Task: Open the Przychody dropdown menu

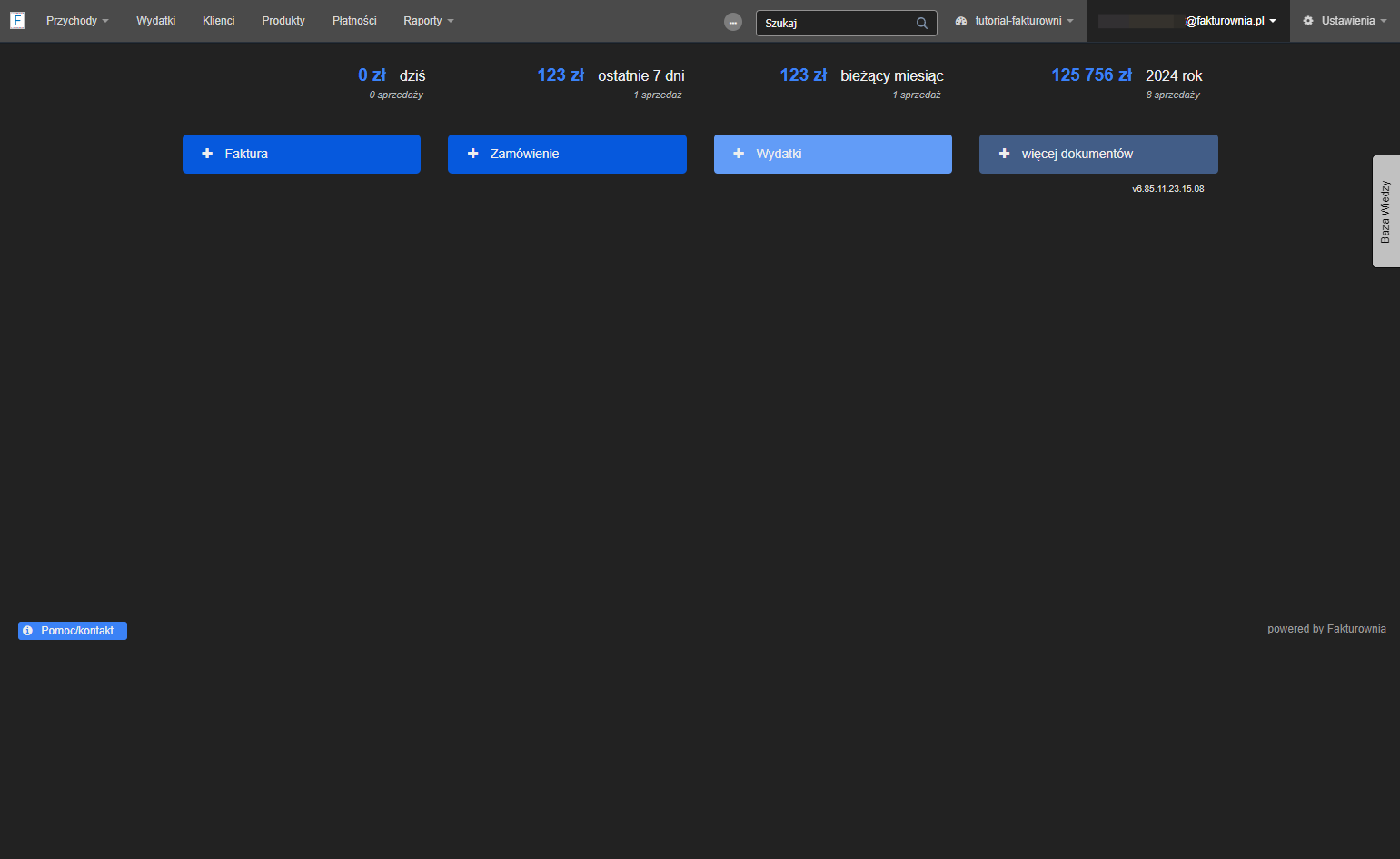Action: pos(77,21)
